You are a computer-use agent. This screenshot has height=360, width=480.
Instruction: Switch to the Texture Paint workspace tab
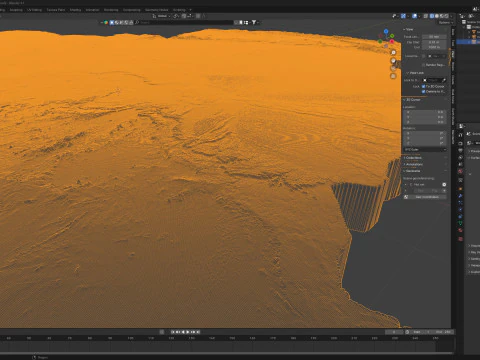coord(56,10)
